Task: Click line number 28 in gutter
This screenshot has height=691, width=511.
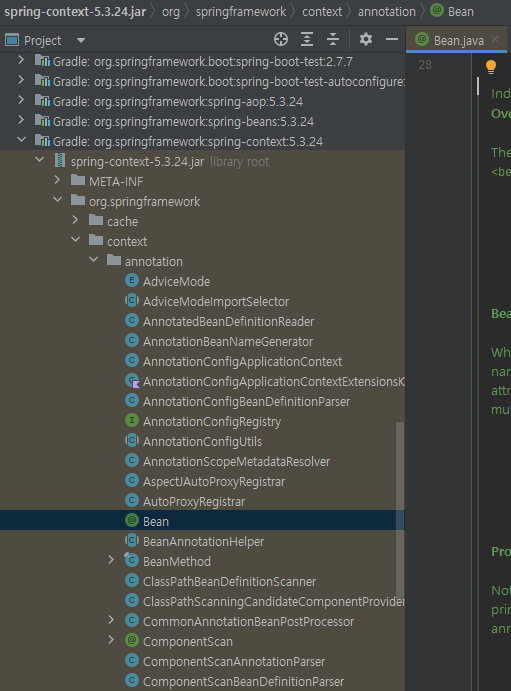Action: tap(425, 65)
